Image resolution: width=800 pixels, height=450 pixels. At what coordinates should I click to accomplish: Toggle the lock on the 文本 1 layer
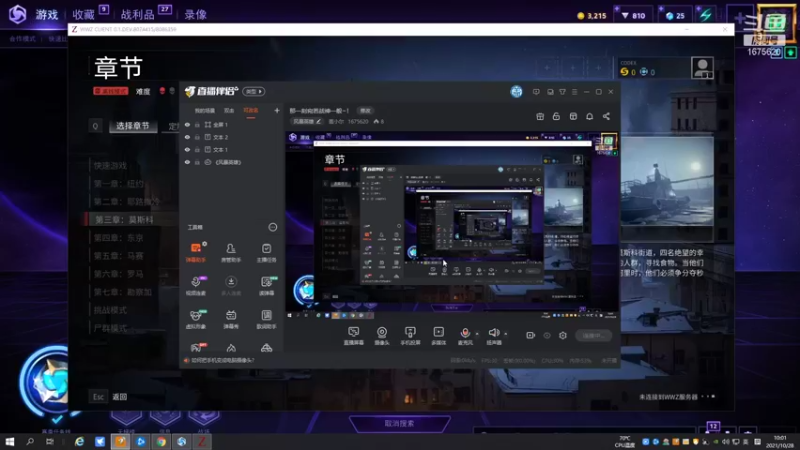pos(197,149)
